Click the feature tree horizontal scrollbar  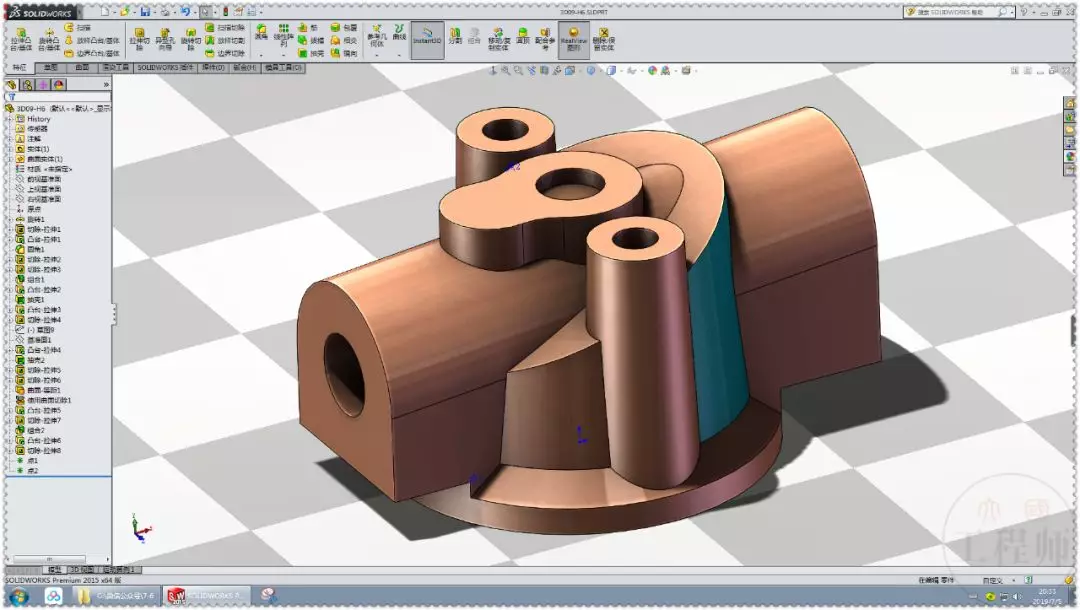[50, 559]
